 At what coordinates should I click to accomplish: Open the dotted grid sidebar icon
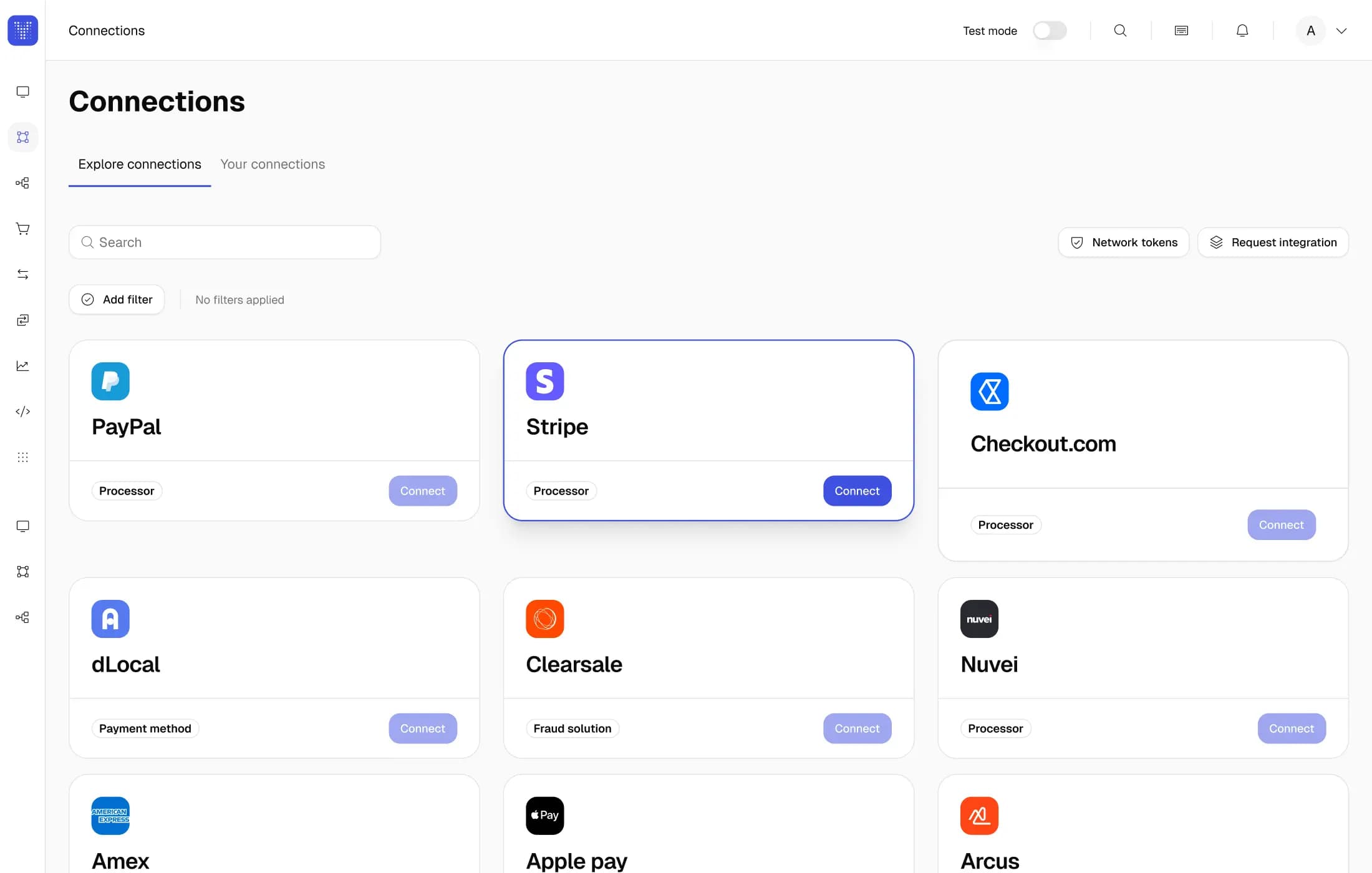[x=22, y=457]
